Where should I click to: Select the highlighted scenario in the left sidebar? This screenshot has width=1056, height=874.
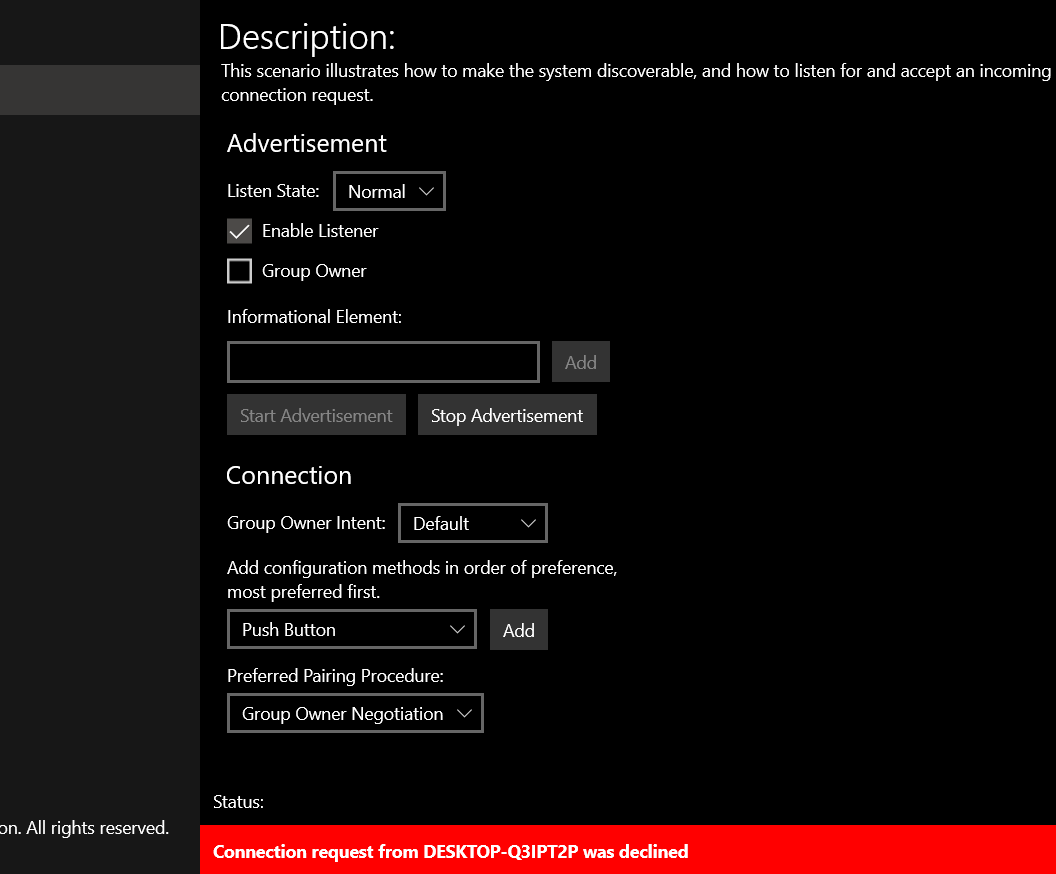tap(99, 89)
